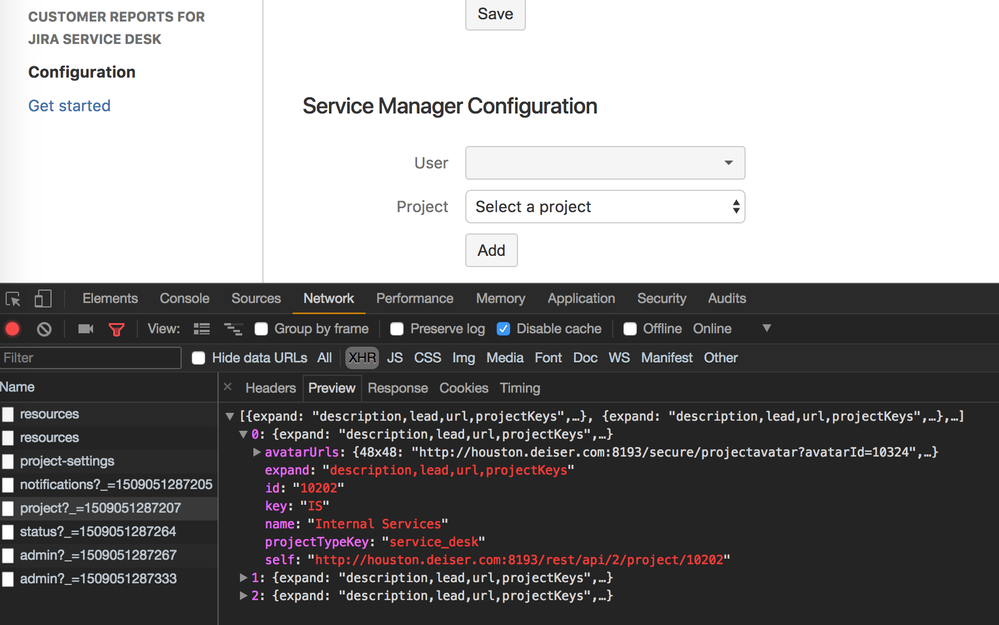Open the Get started link

(69, 106)
